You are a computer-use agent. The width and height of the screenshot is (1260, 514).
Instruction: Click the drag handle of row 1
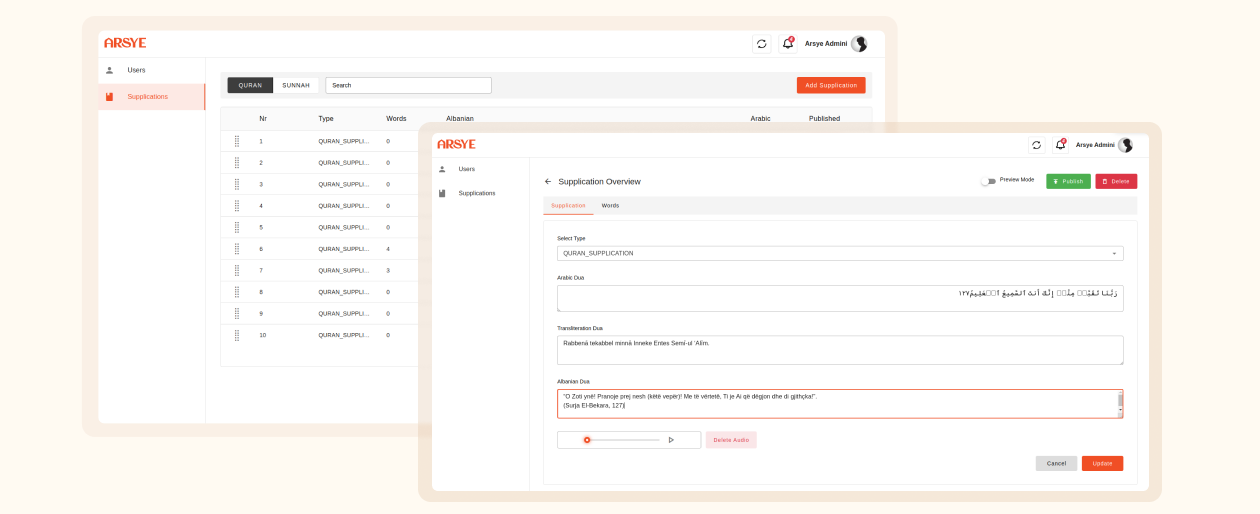pos(237,141)
